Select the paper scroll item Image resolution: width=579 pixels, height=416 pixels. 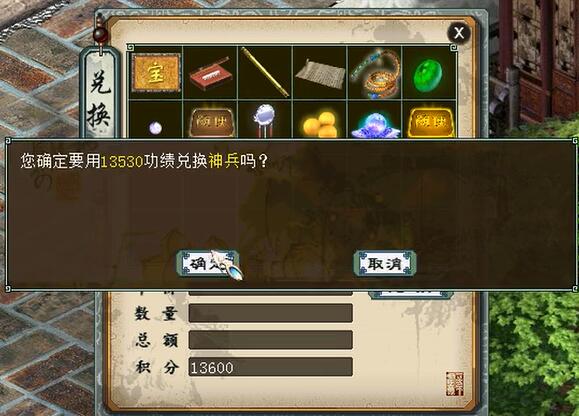320,73
